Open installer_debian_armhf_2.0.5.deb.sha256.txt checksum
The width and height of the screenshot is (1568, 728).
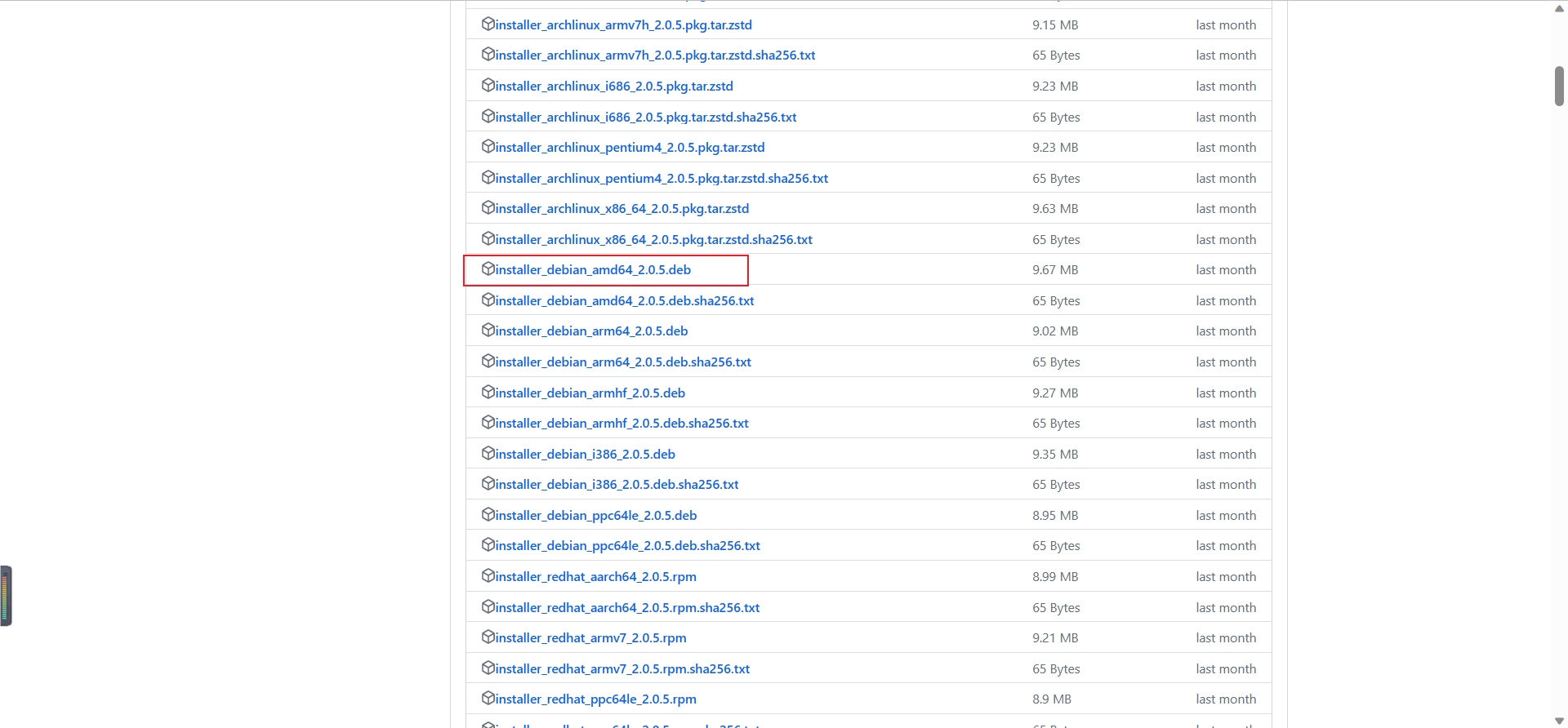621,424
